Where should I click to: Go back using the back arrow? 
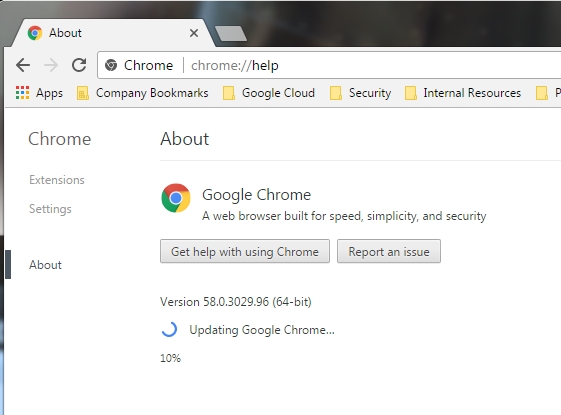23,65
